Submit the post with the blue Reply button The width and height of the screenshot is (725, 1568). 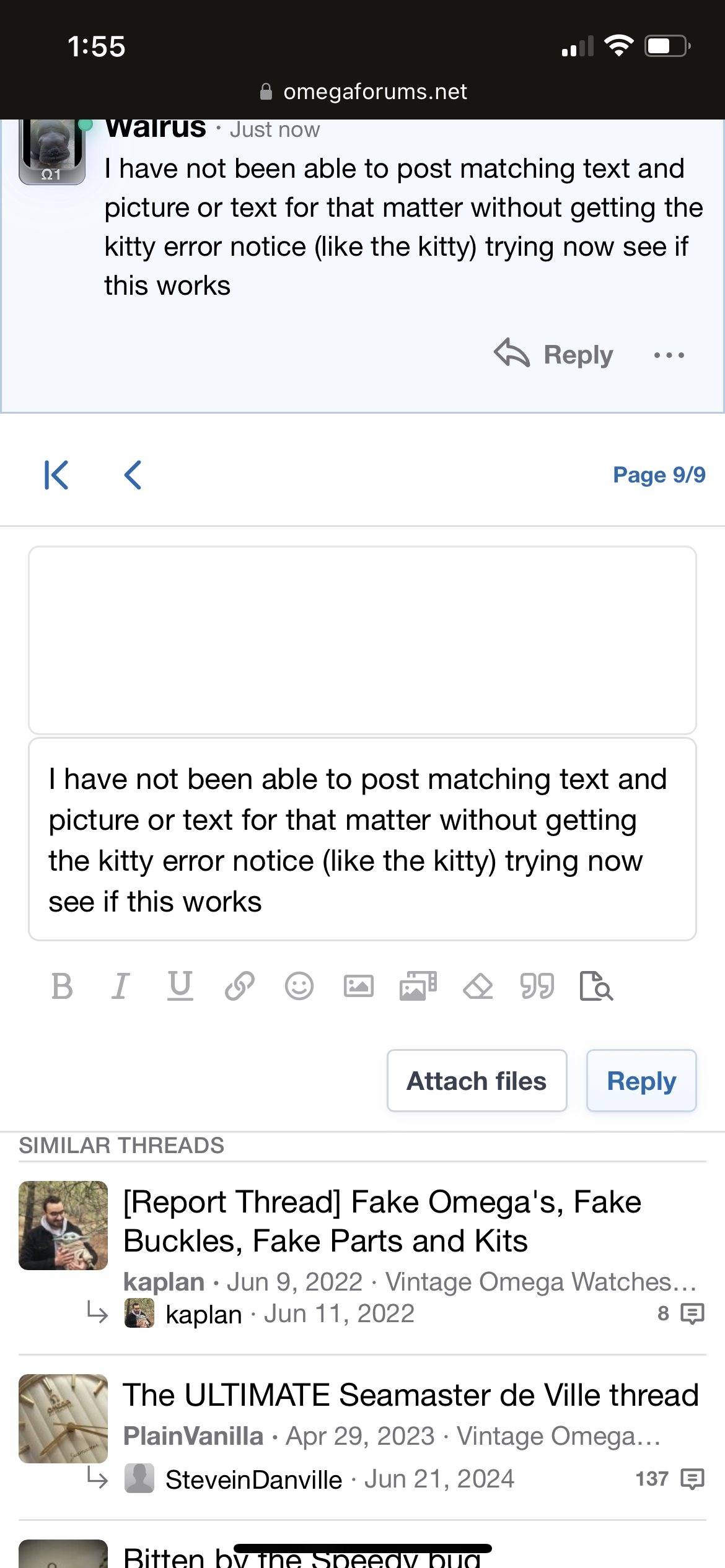(x=641, y=1081)
